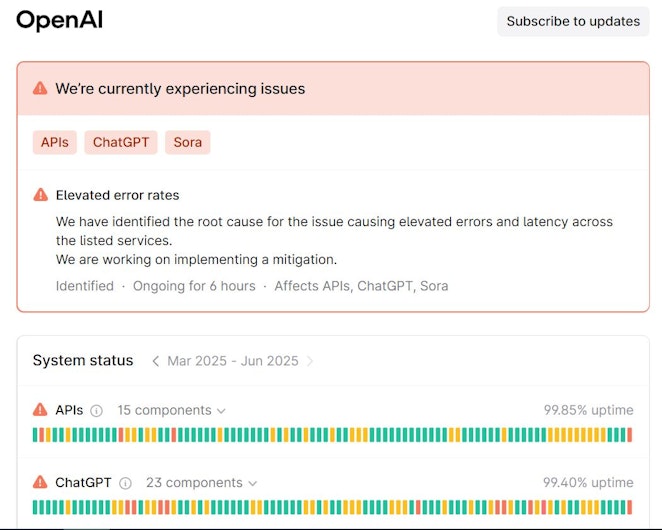
Task: Click the last red bar in APIs uptime chart
Action: pyautogui.click(x=629, y=435)
